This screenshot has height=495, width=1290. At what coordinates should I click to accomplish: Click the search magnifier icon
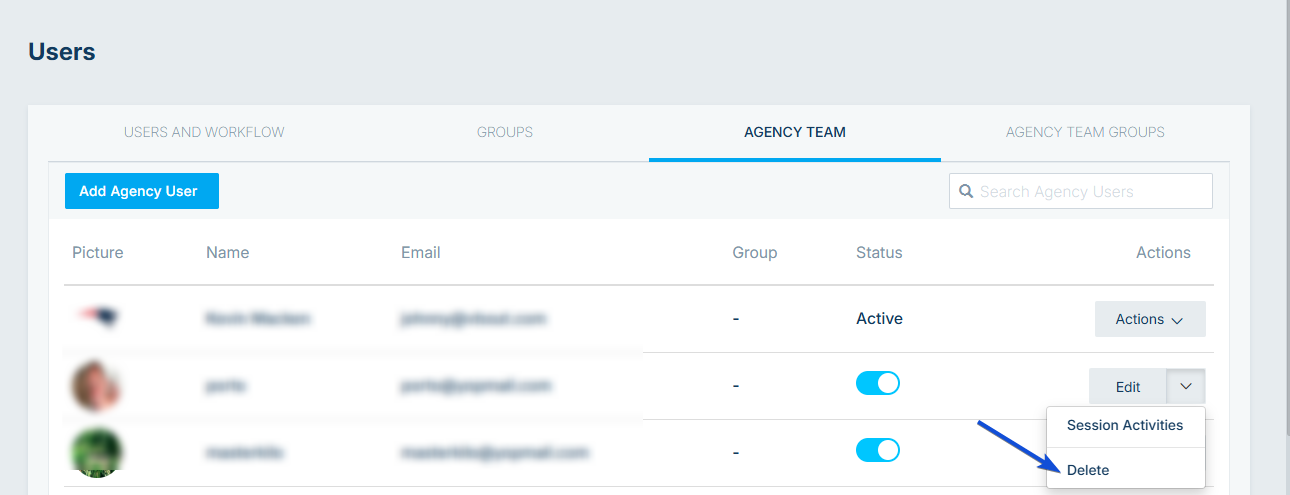point(966,191)
